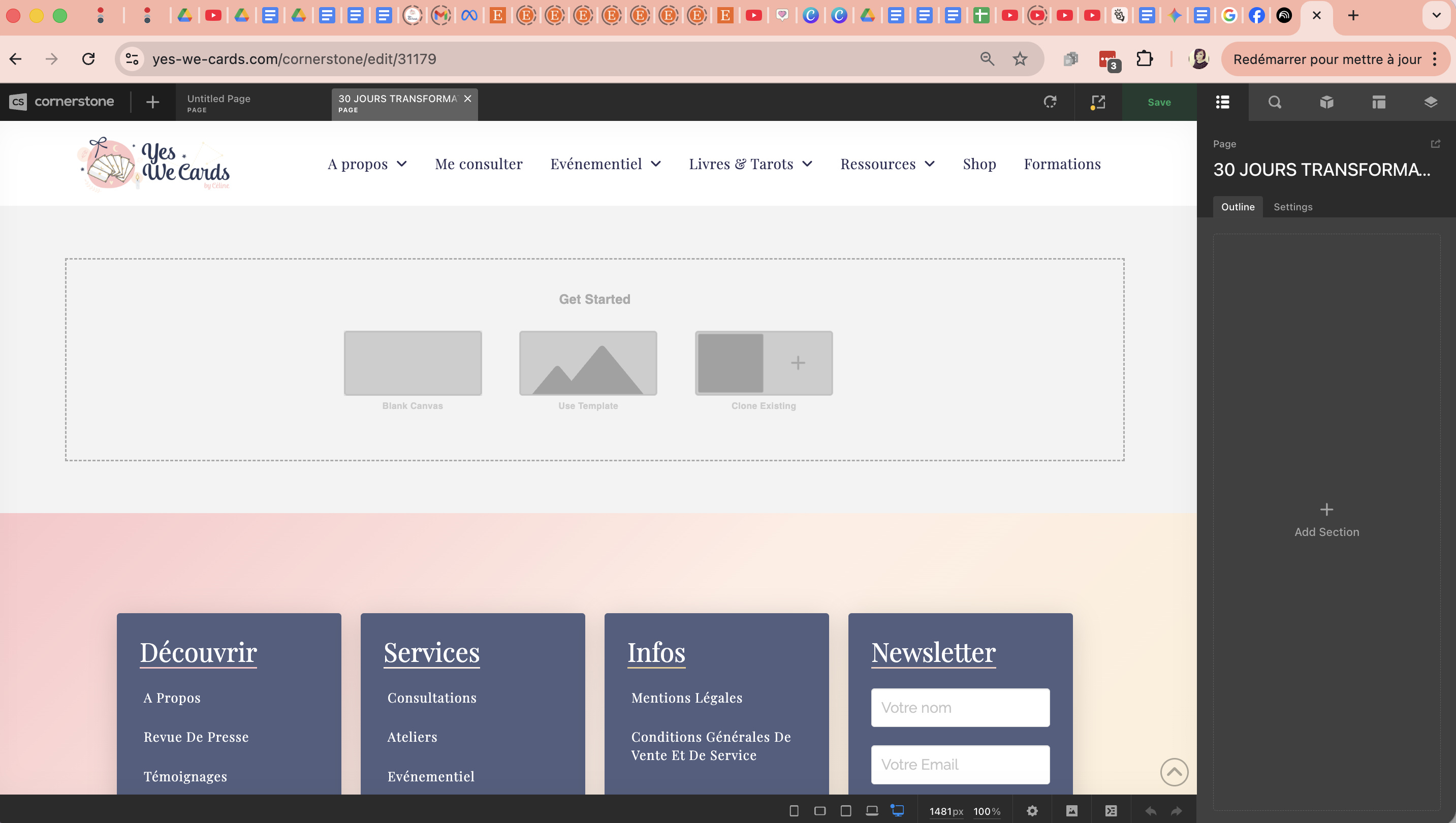The height and width of the screenshot is (823, 1456).
Task: Open the Layers stack icon panel
Action: click(1431, 102)
